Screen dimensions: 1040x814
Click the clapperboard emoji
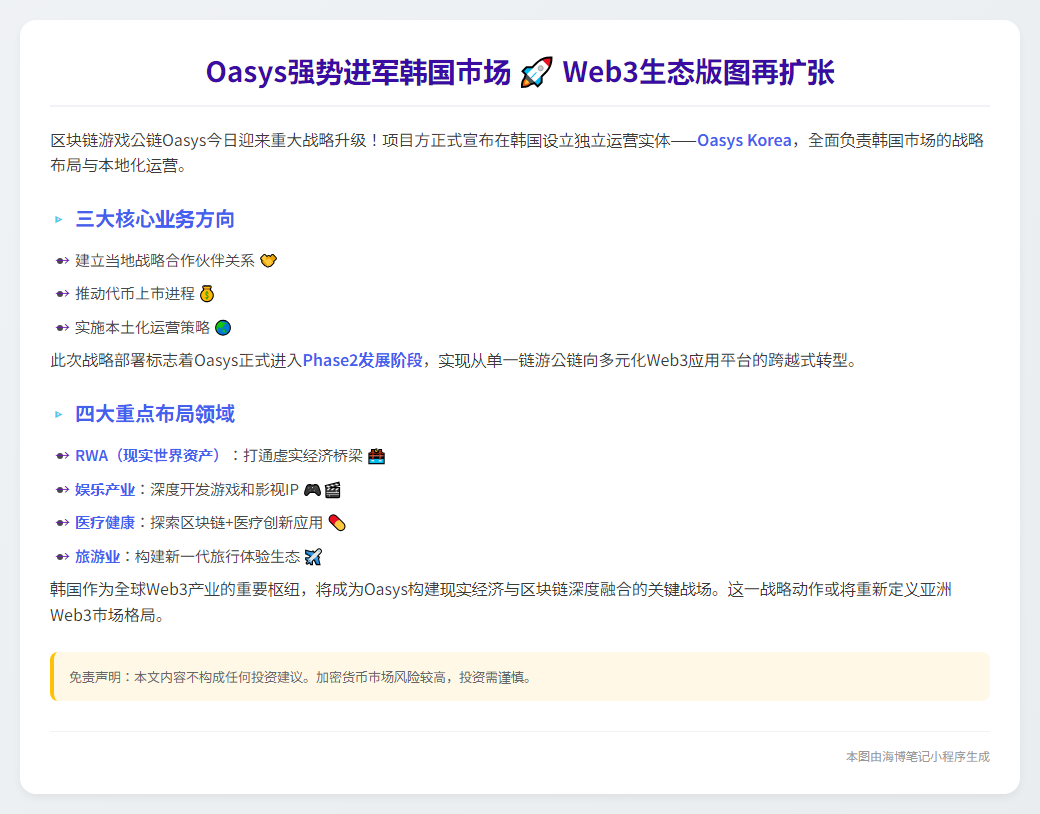point(332,490)
